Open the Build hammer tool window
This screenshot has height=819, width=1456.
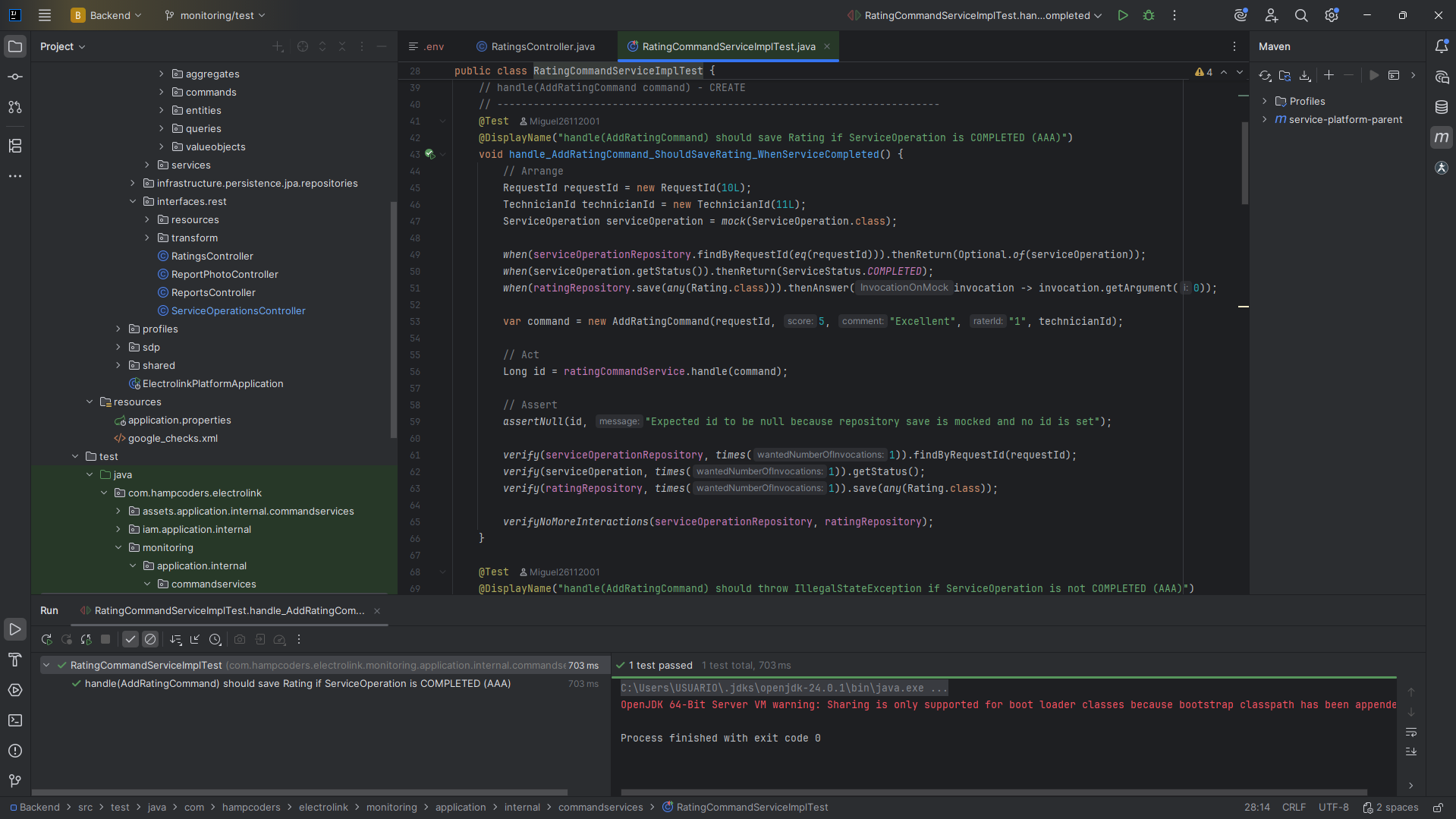[15, 660]
